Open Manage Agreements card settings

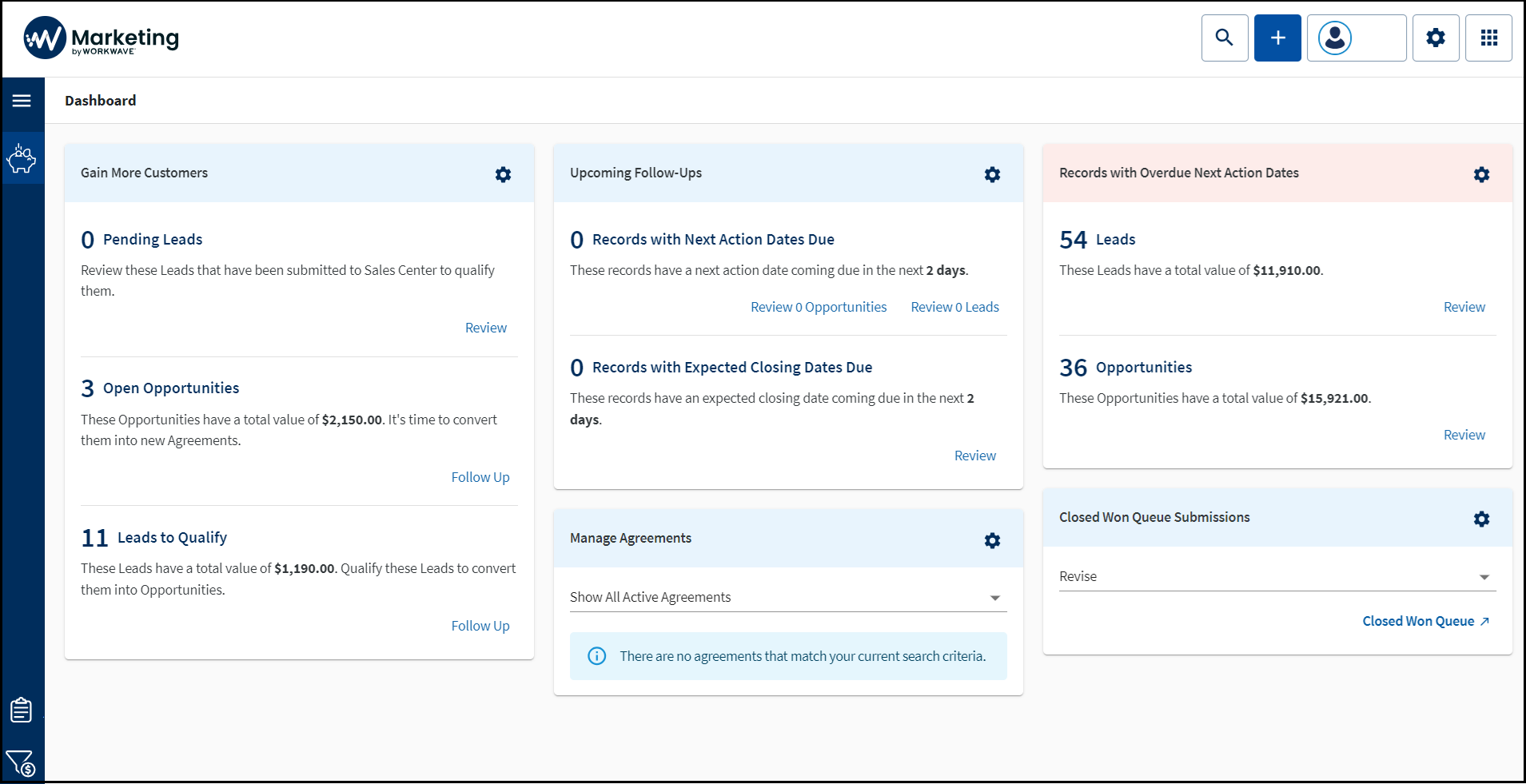992,540
